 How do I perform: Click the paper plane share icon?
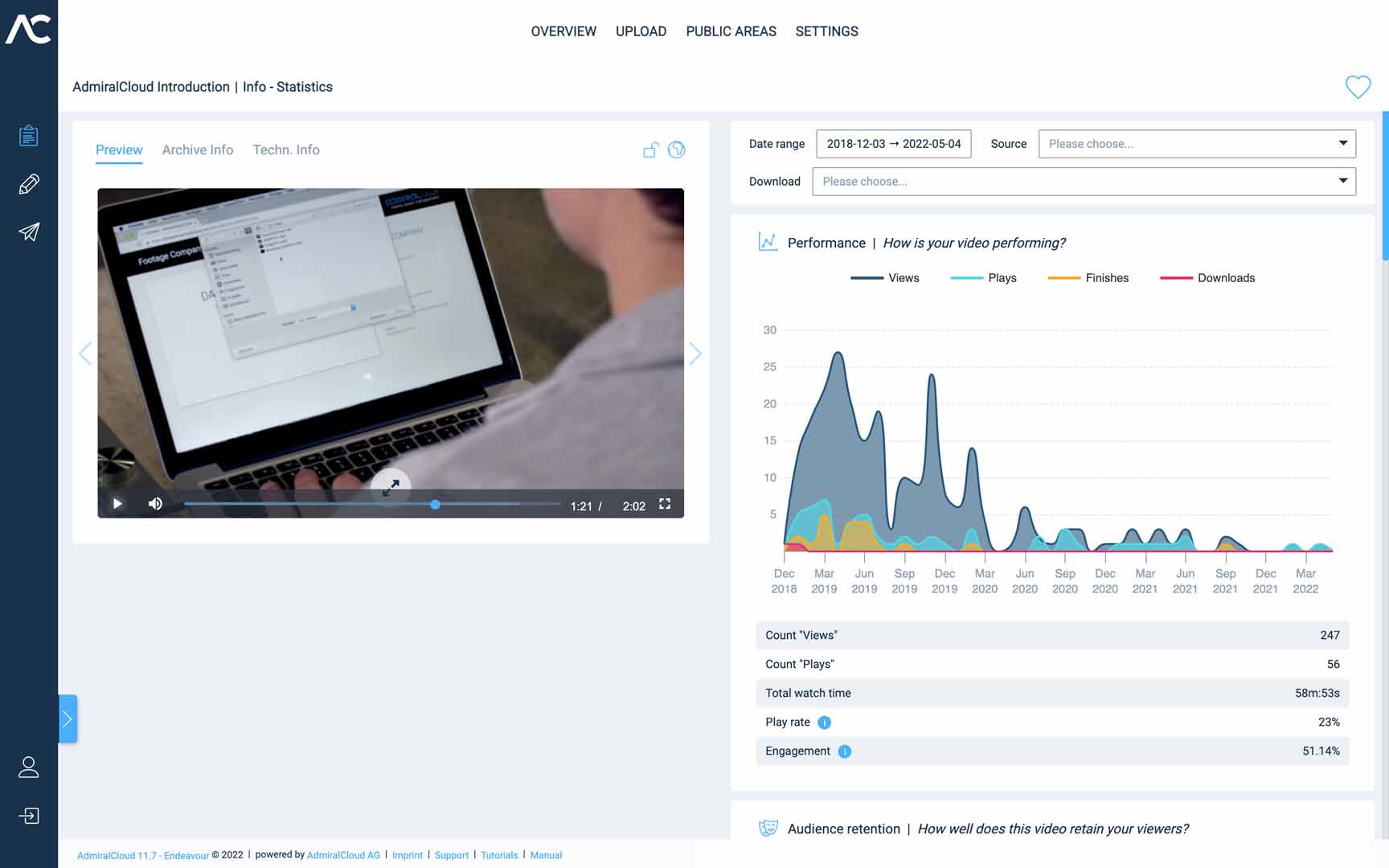(29, 232)
